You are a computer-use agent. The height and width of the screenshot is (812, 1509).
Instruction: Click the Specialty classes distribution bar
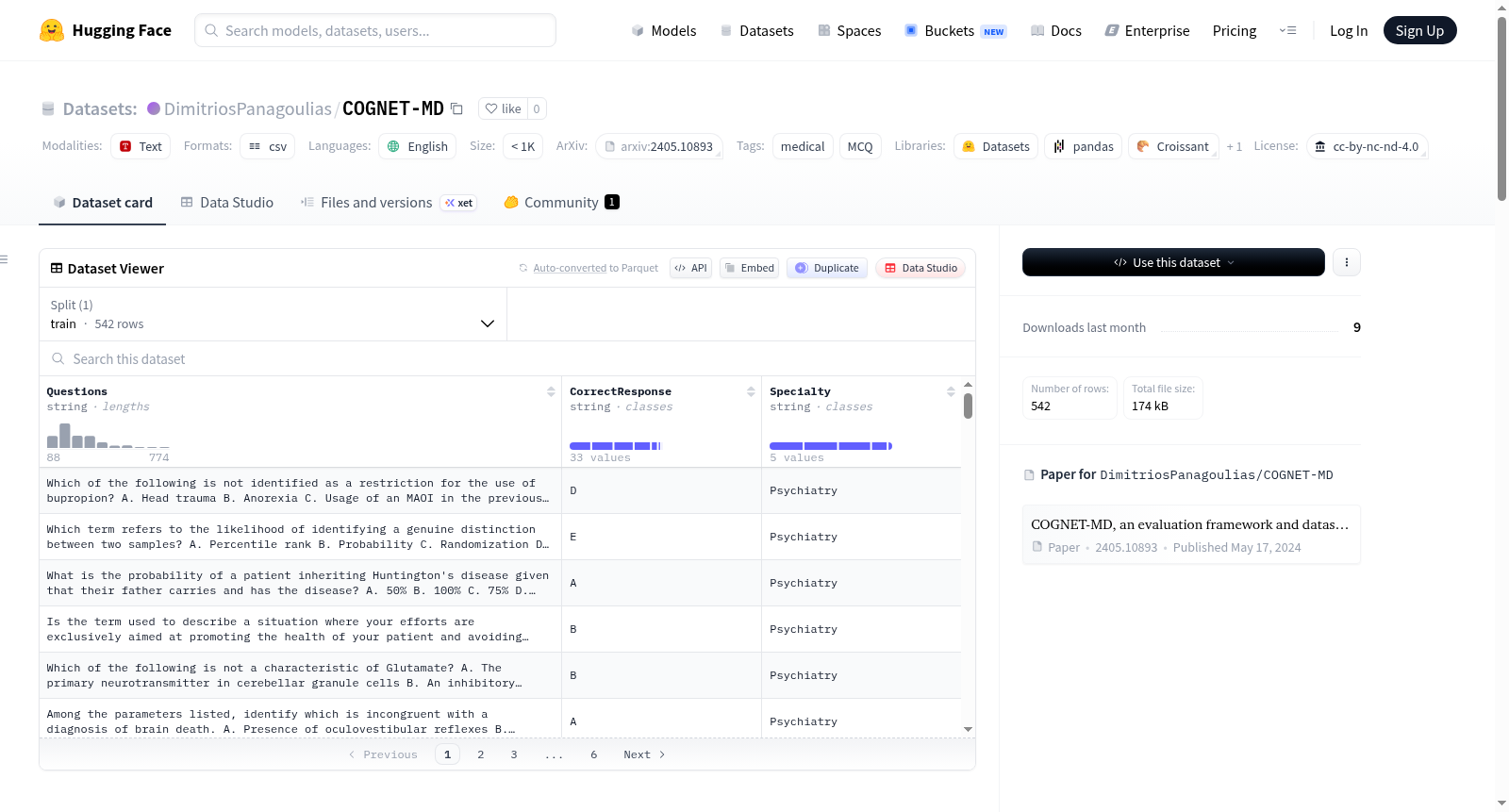pos(831,446)
